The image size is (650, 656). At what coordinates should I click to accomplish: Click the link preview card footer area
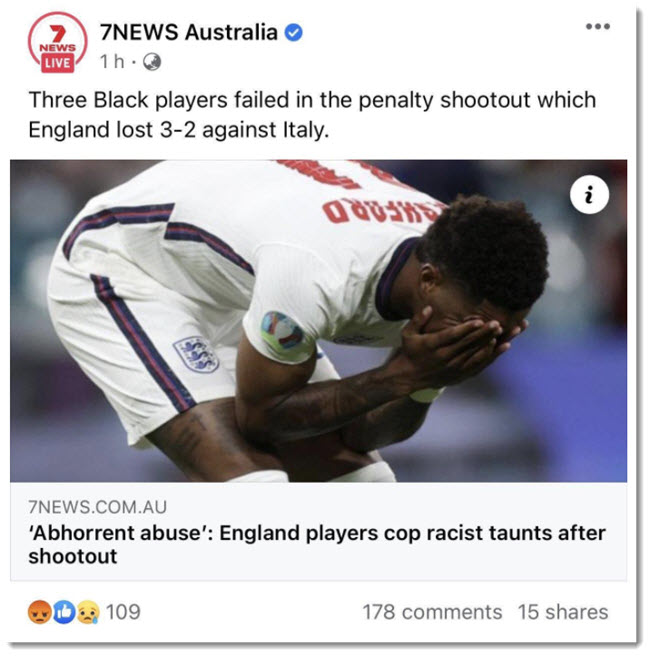pyautogui.click(x=318, y=531)
